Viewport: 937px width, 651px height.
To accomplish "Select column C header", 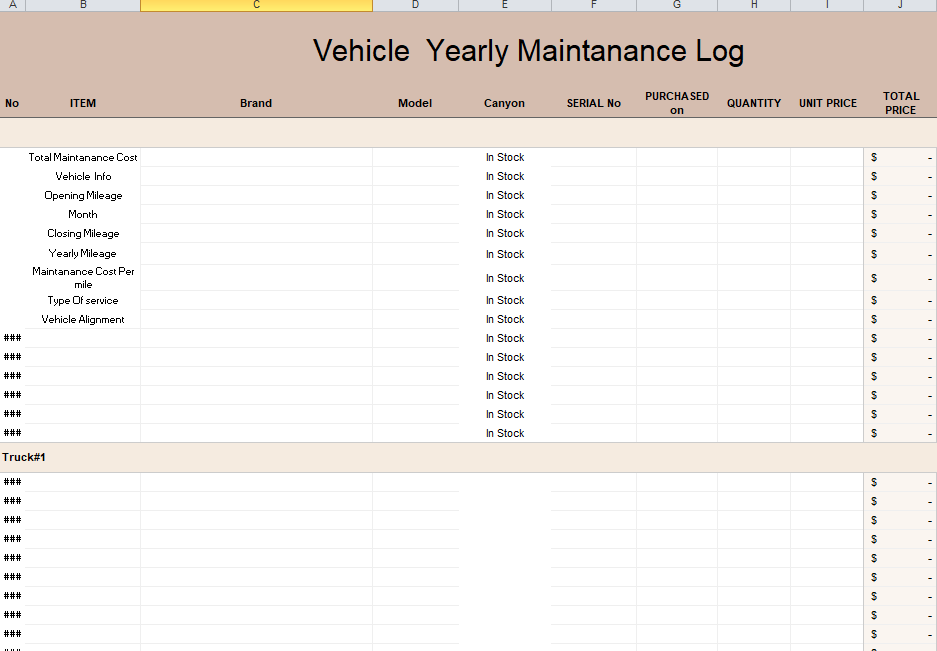I will [256, 5].
